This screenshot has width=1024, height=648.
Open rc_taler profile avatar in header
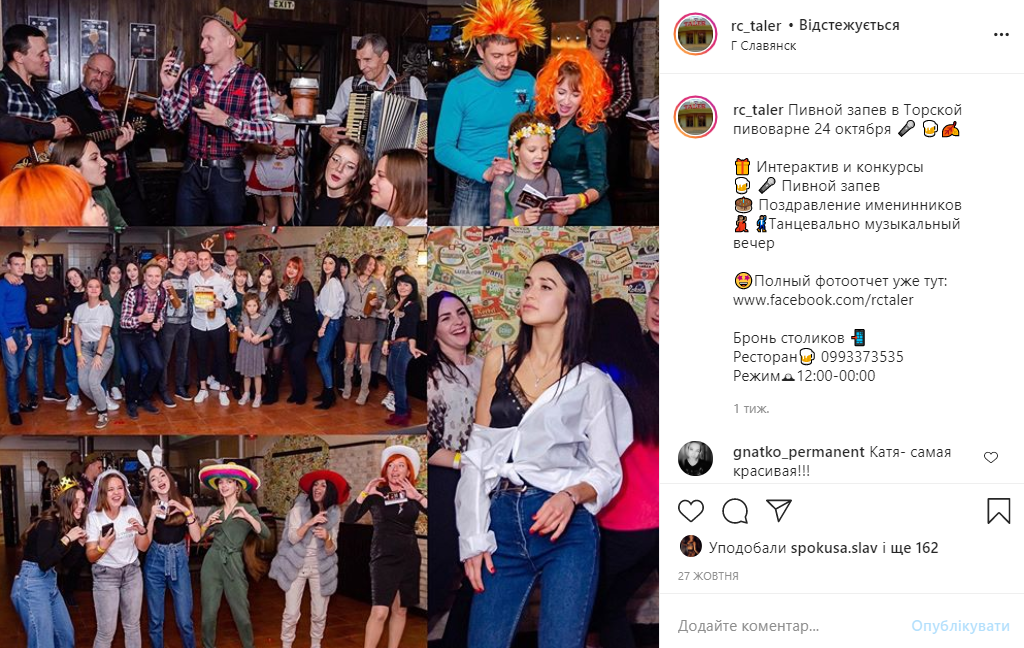[696, 34]
